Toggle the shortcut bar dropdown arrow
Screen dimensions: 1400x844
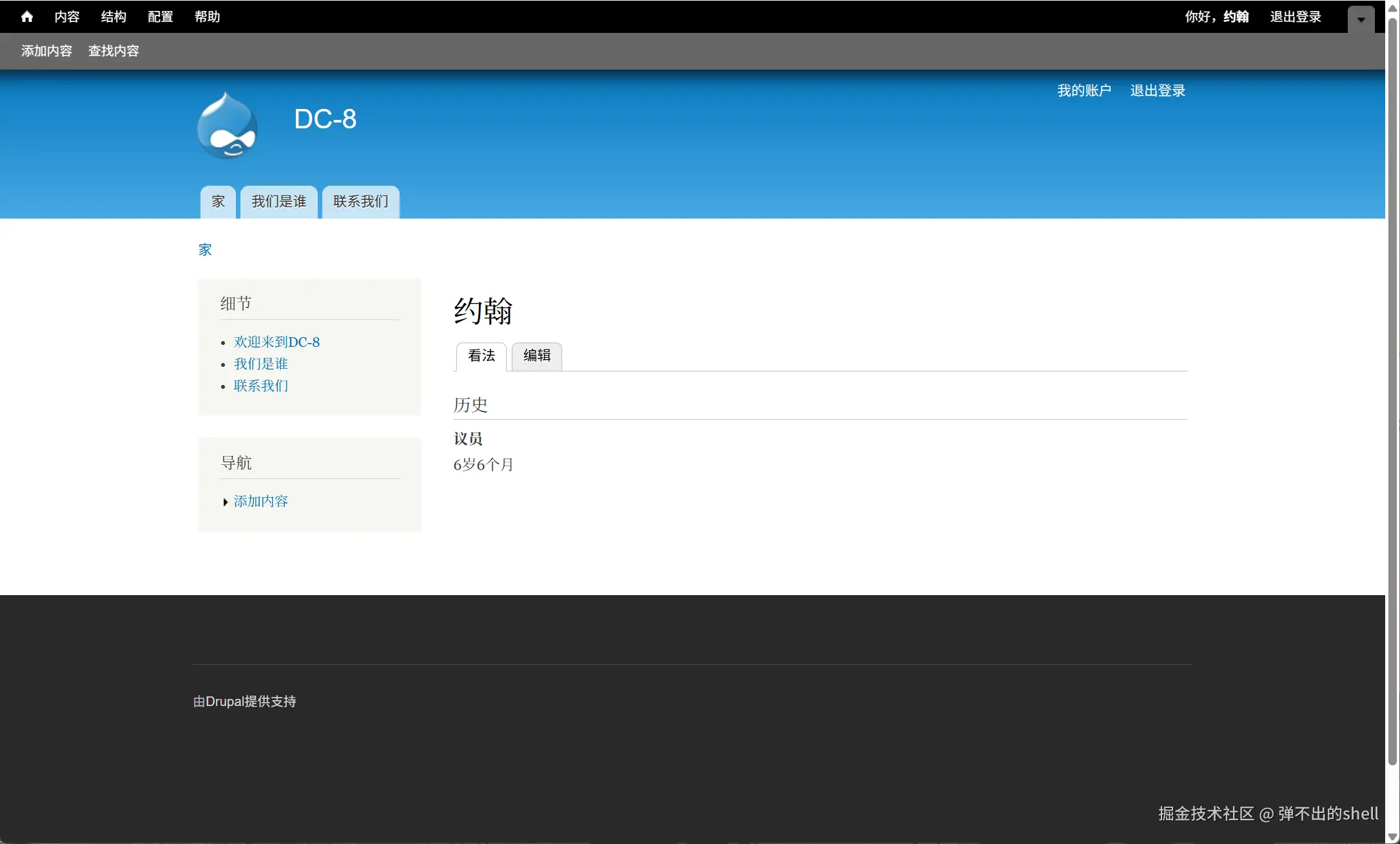(x=1361, y=19)
